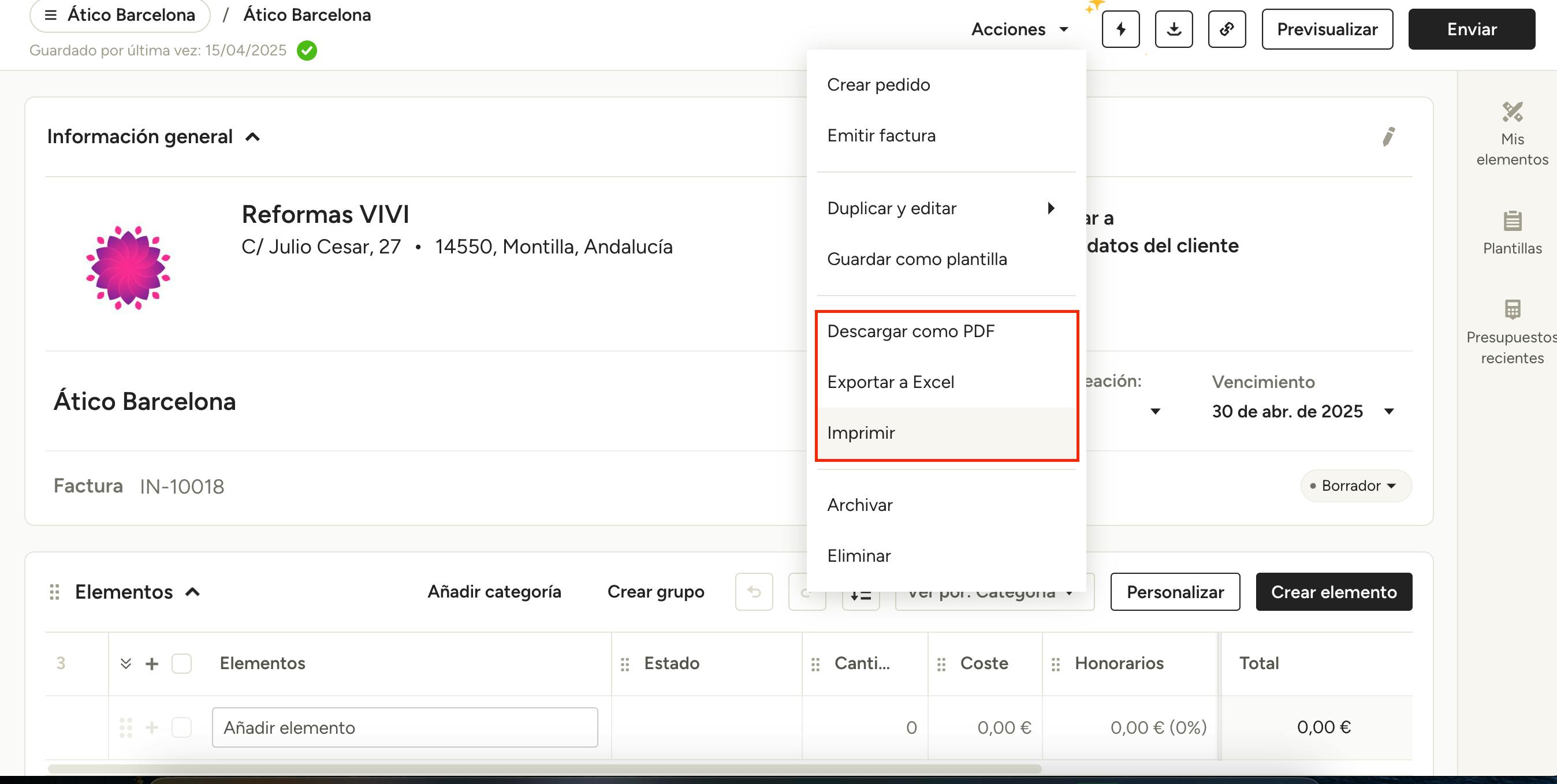This screenshot has width=1557, height=784.
Task: Expand the Duplicar y editar submenu
Action: 942,208
